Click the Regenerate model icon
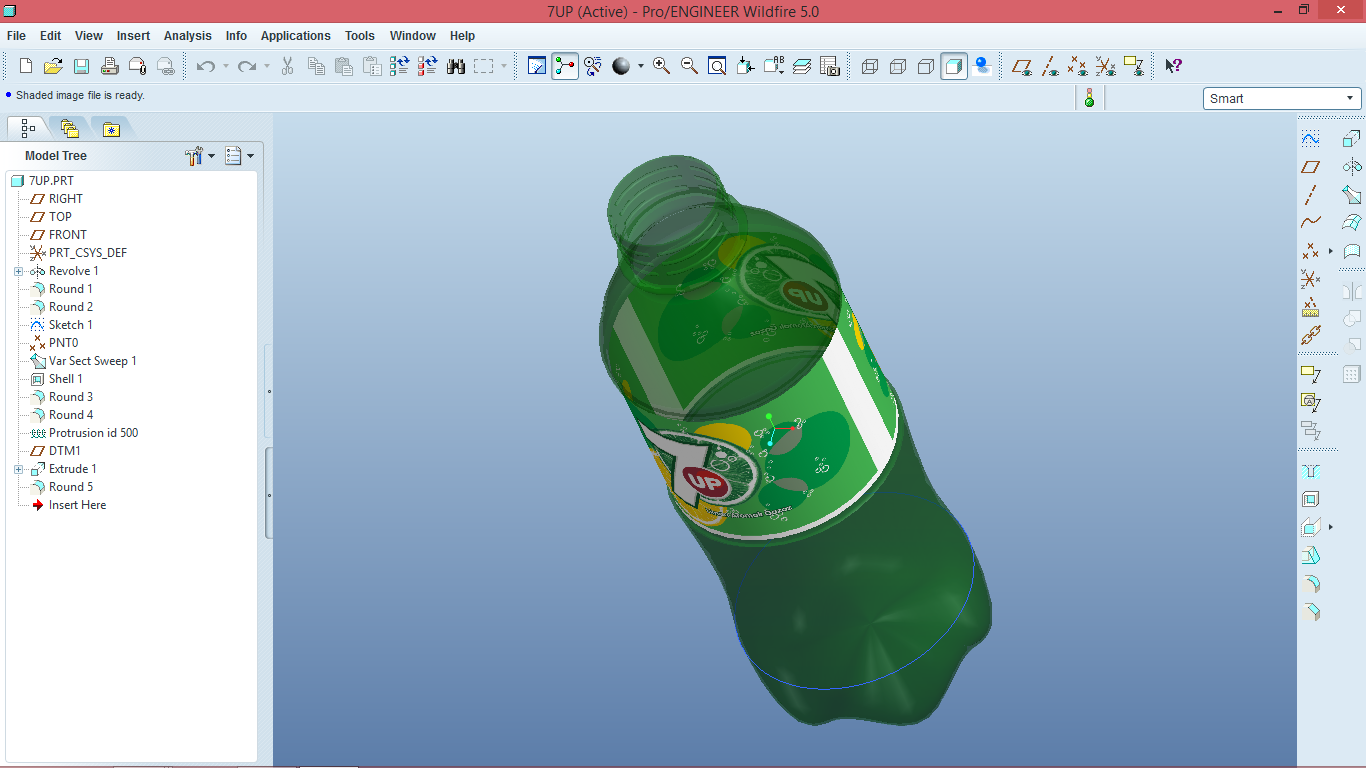 pyautogui.click(x=400, y=66)
